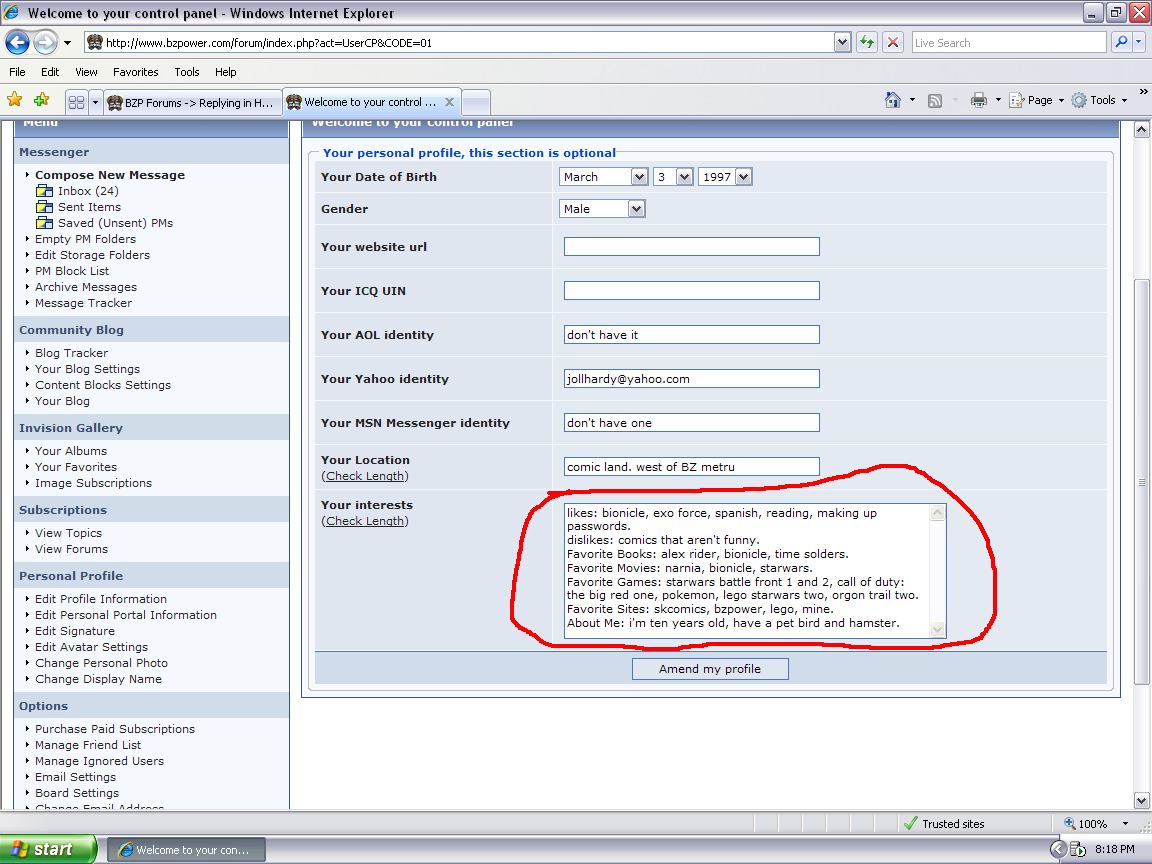The height and width of the screenshot is (864, 1152).
Task: Click the browser Back arrow button
Action: point(18,43)
